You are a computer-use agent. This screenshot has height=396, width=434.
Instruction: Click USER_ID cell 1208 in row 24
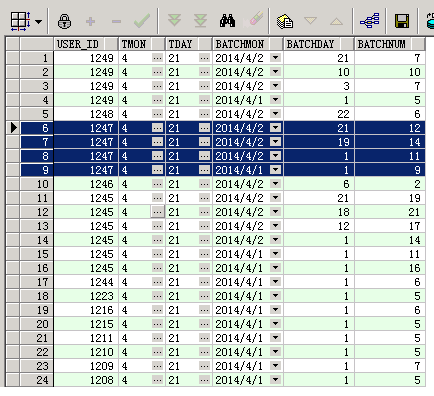click(x=86, y=380)
